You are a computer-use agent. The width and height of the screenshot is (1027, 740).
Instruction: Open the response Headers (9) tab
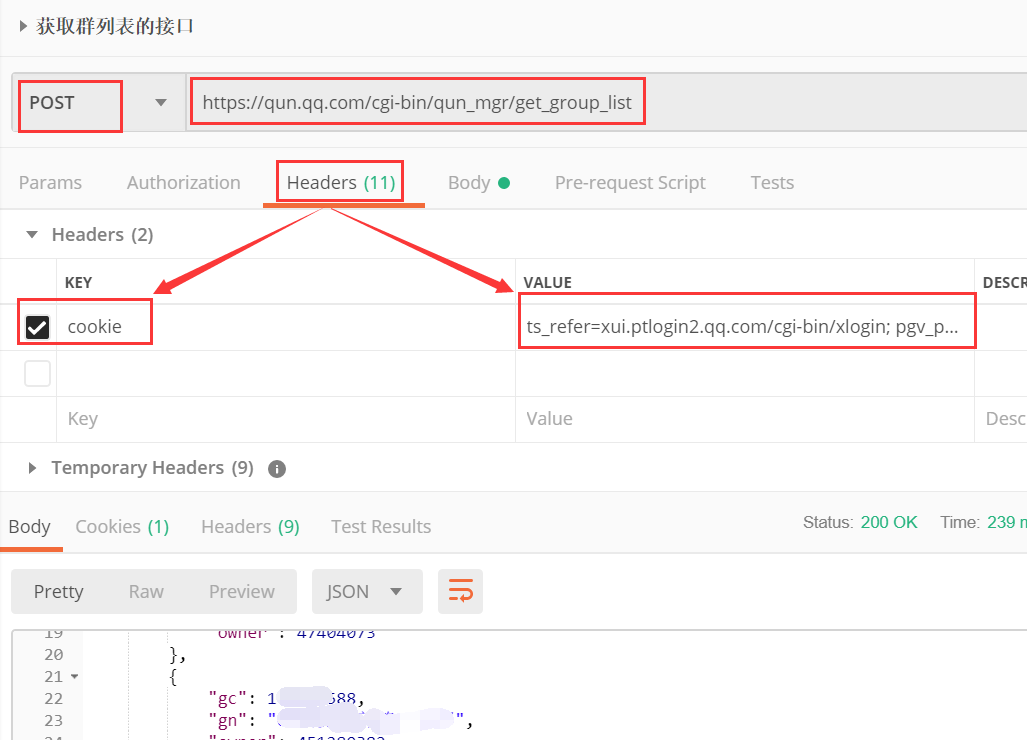click(250, 527)
